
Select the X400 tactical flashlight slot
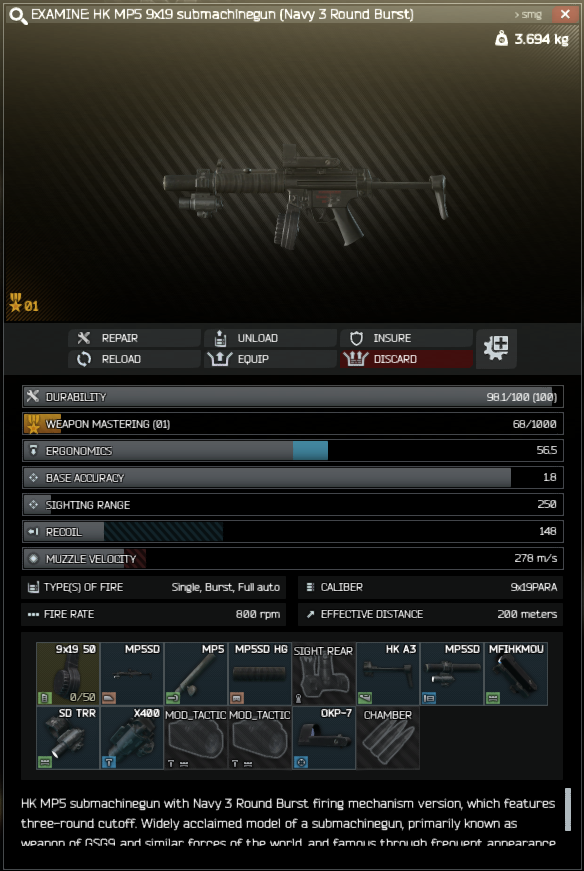pyautogui.click(x=132, y=738)
